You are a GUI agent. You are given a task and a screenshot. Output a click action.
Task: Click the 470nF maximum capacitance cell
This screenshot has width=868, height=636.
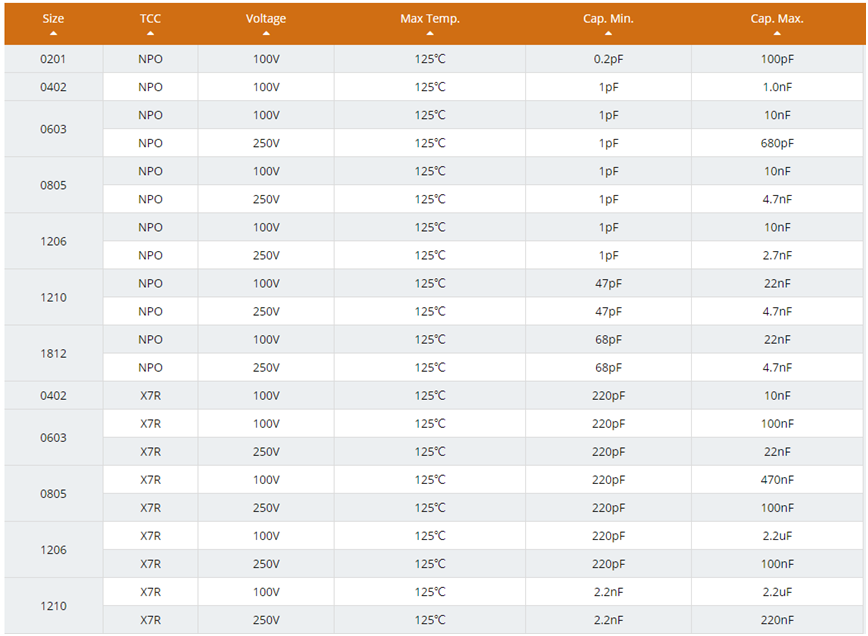pos(777,479)
